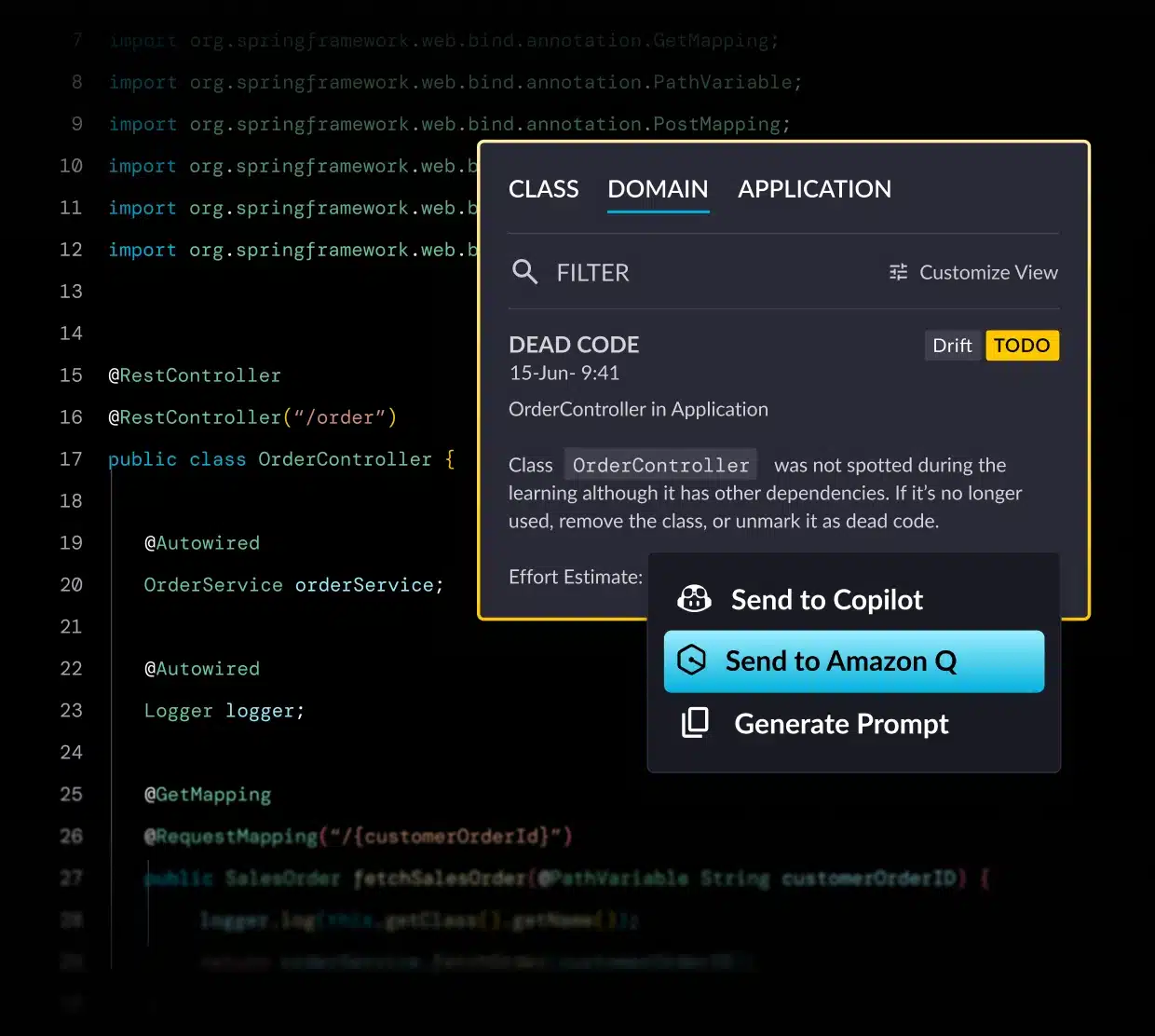The height and width of the screenshot is (1036, 1155).
Task: Click the PathVariable import line
Action: point(455,83)
